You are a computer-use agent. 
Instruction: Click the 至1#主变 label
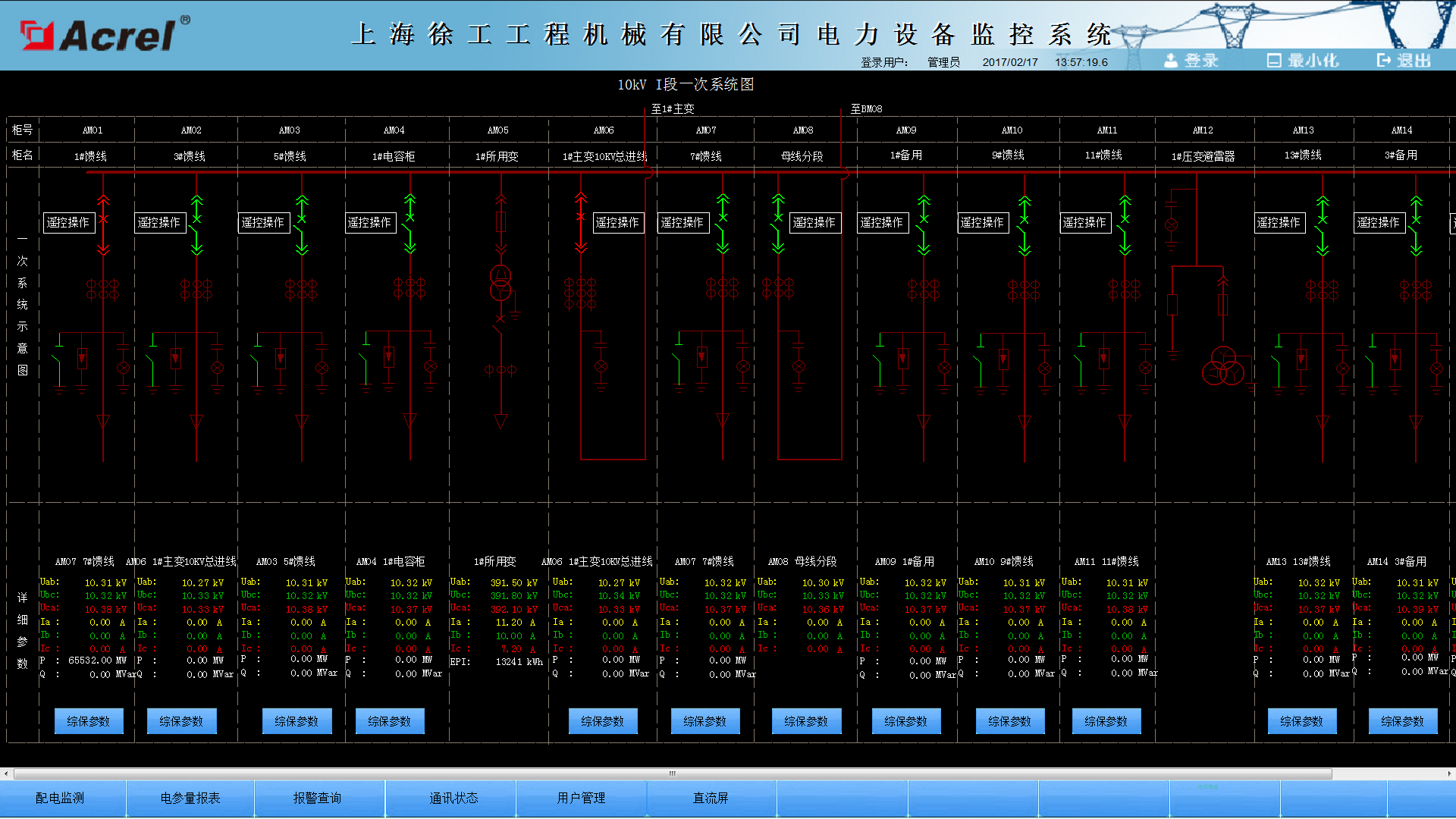(673, 108)
